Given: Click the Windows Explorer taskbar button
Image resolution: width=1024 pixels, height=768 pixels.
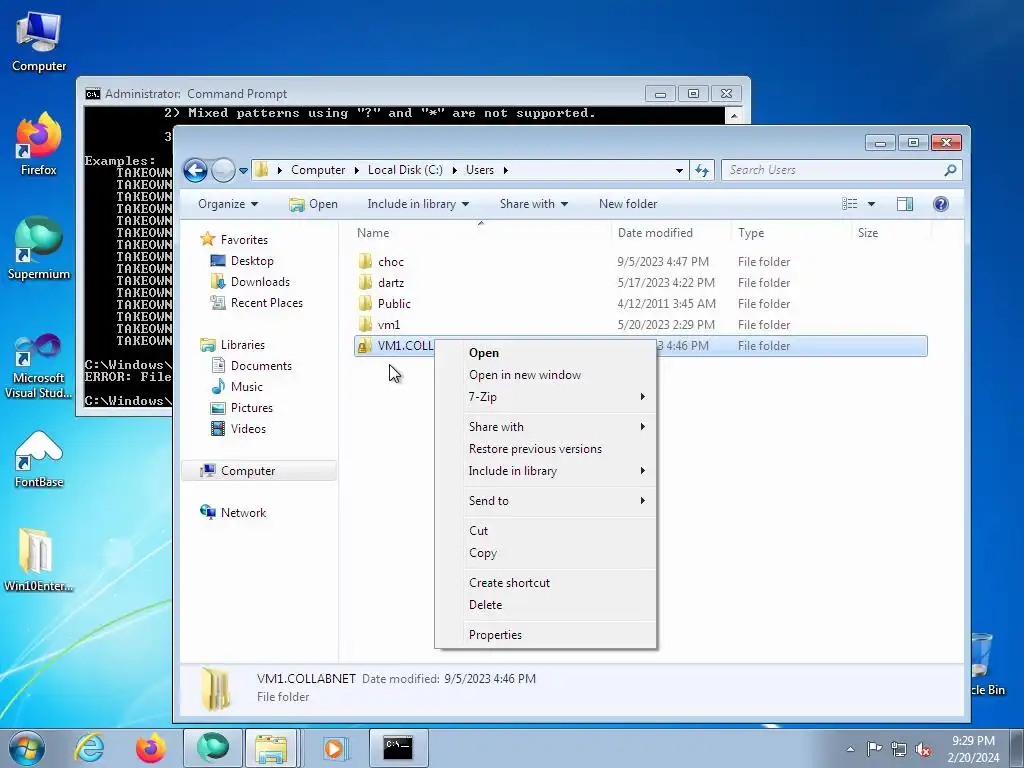Looking at the screenshot, I should pos(272,748).
